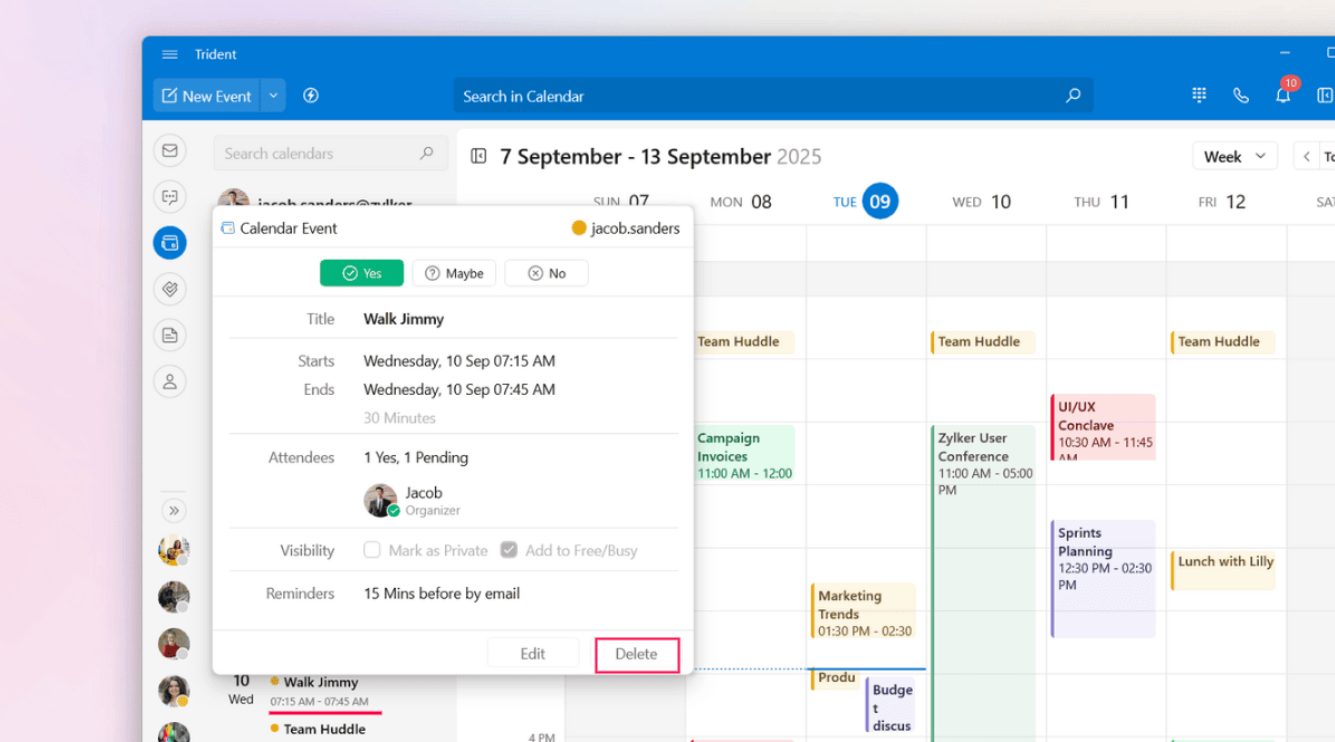Click the Edit button in event popup
Viewport: 1335px width, 742px height.
point(533,654)
